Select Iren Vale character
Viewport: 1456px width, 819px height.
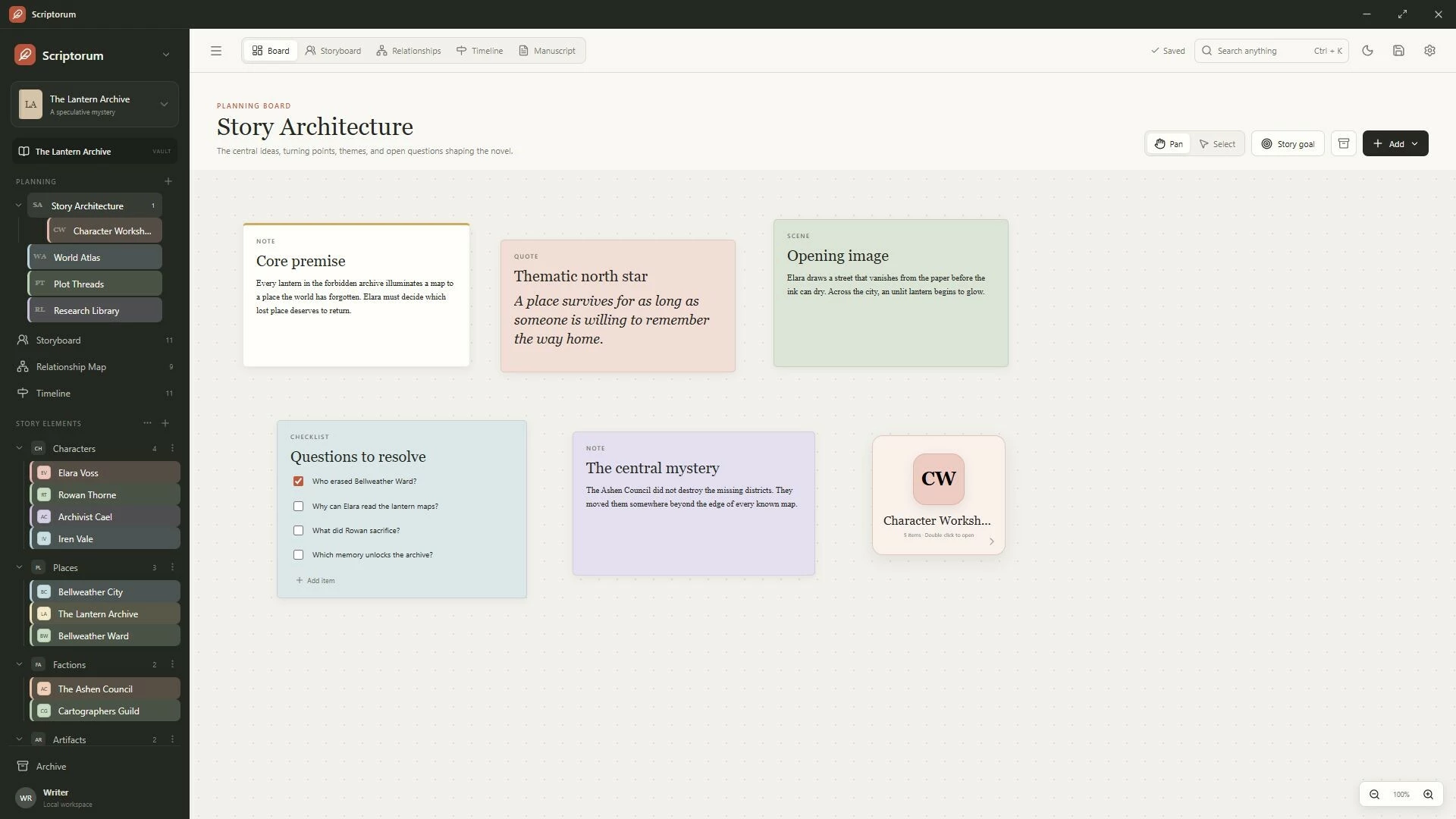coord(105,538)
